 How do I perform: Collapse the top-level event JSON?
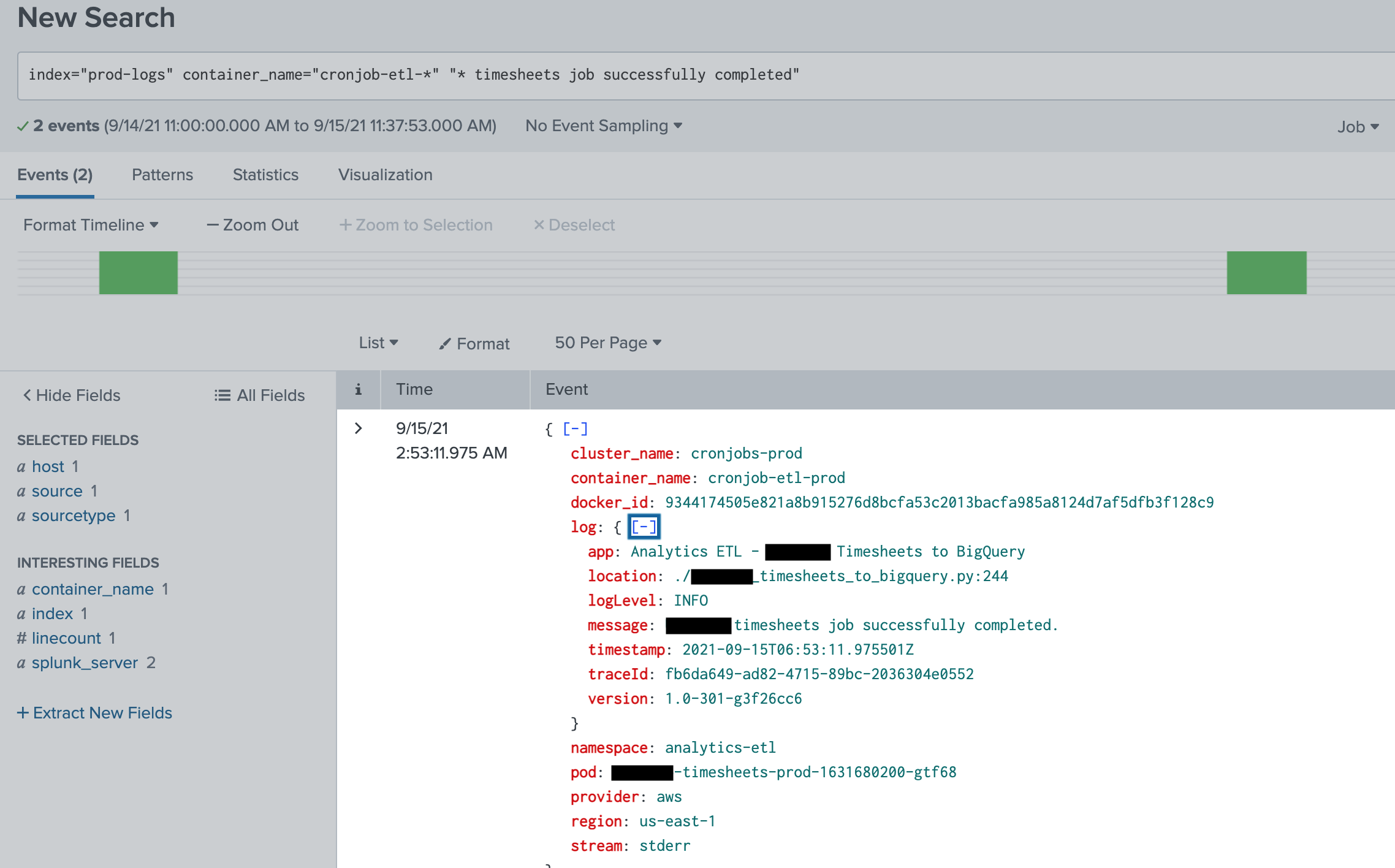(x=575, y=428)
